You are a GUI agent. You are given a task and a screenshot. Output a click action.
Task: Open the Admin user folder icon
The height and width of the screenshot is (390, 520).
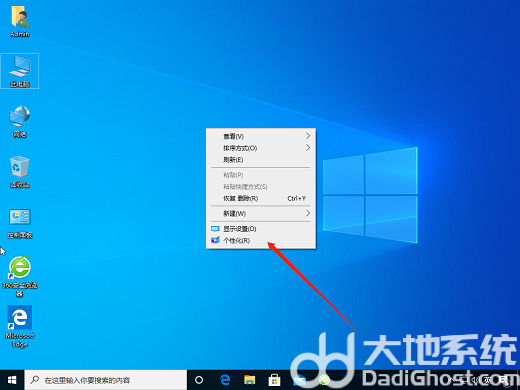tap(20, 21)
